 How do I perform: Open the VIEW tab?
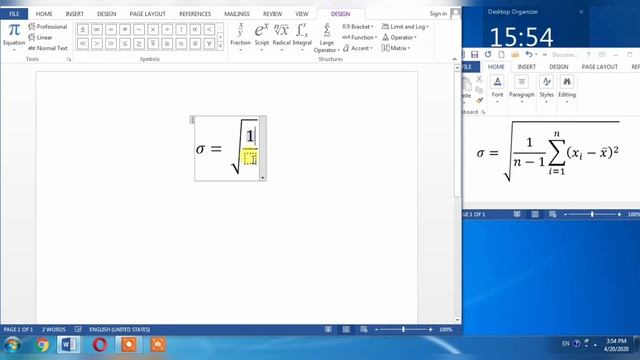[302, 14]
